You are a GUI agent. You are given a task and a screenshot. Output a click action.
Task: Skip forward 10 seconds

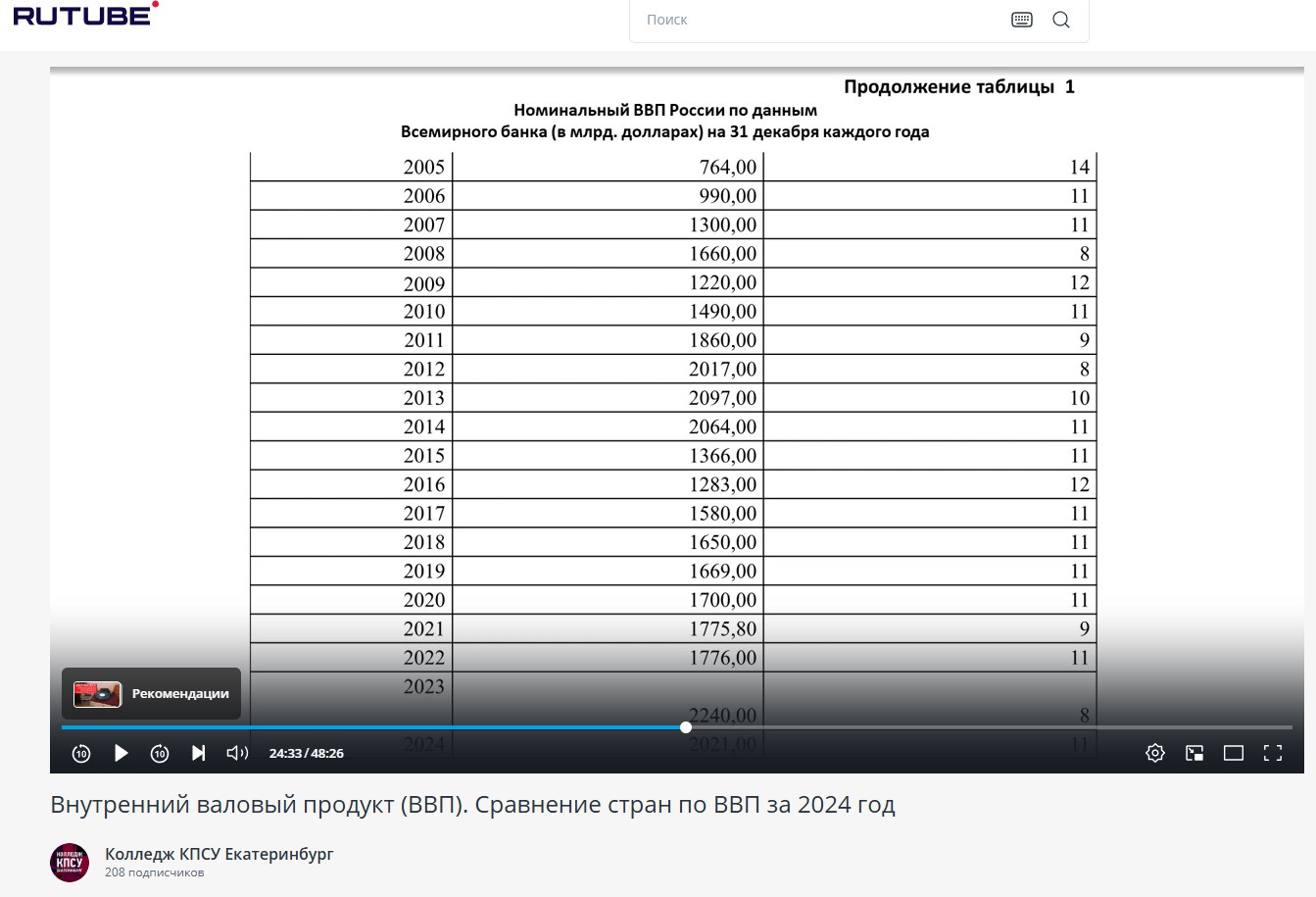pos(160,753)
